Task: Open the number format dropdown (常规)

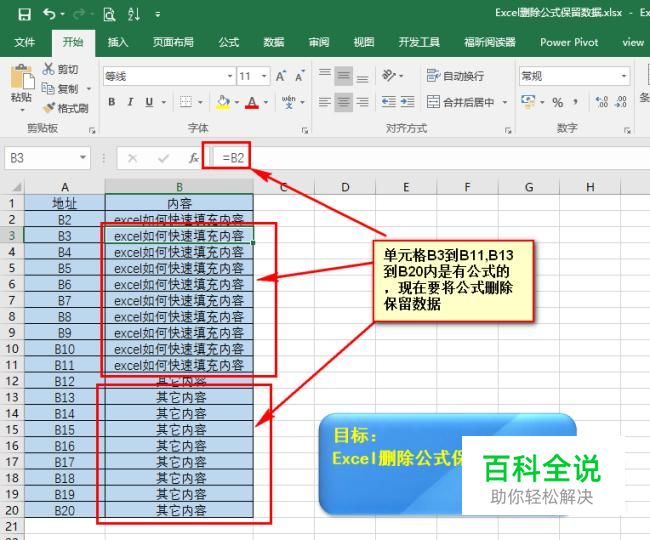Action: click(x=623, y=76)
